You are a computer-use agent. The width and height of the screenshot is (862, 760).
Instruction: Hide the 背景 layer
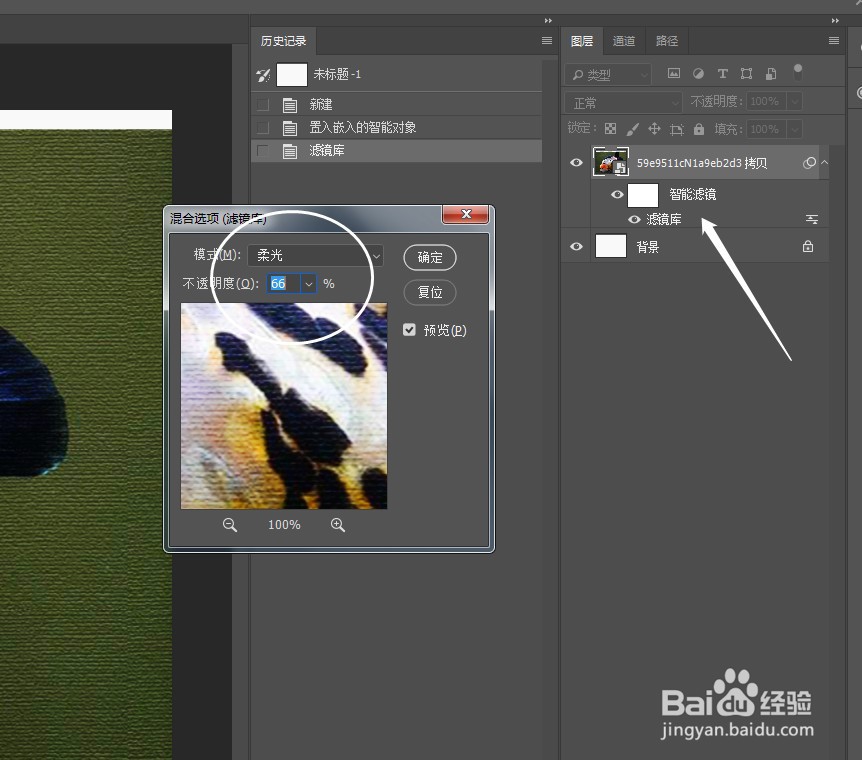pos(576,246)
